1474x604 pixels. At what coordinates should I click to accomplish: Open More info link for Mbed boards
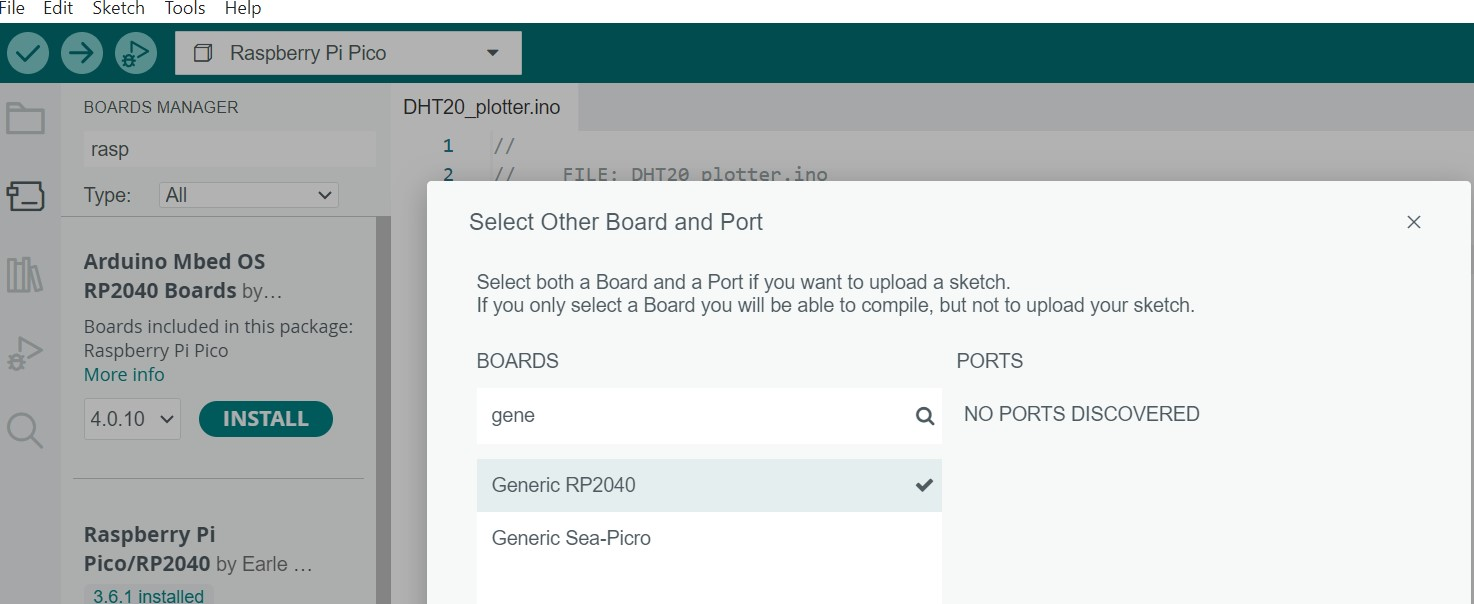pyautogui.click(x=124, y=375)
